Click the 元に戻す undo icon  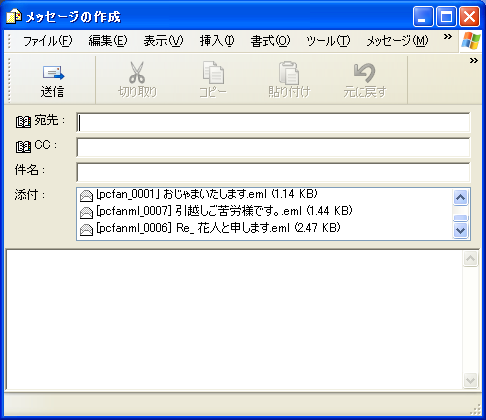[x=364, y=72]
